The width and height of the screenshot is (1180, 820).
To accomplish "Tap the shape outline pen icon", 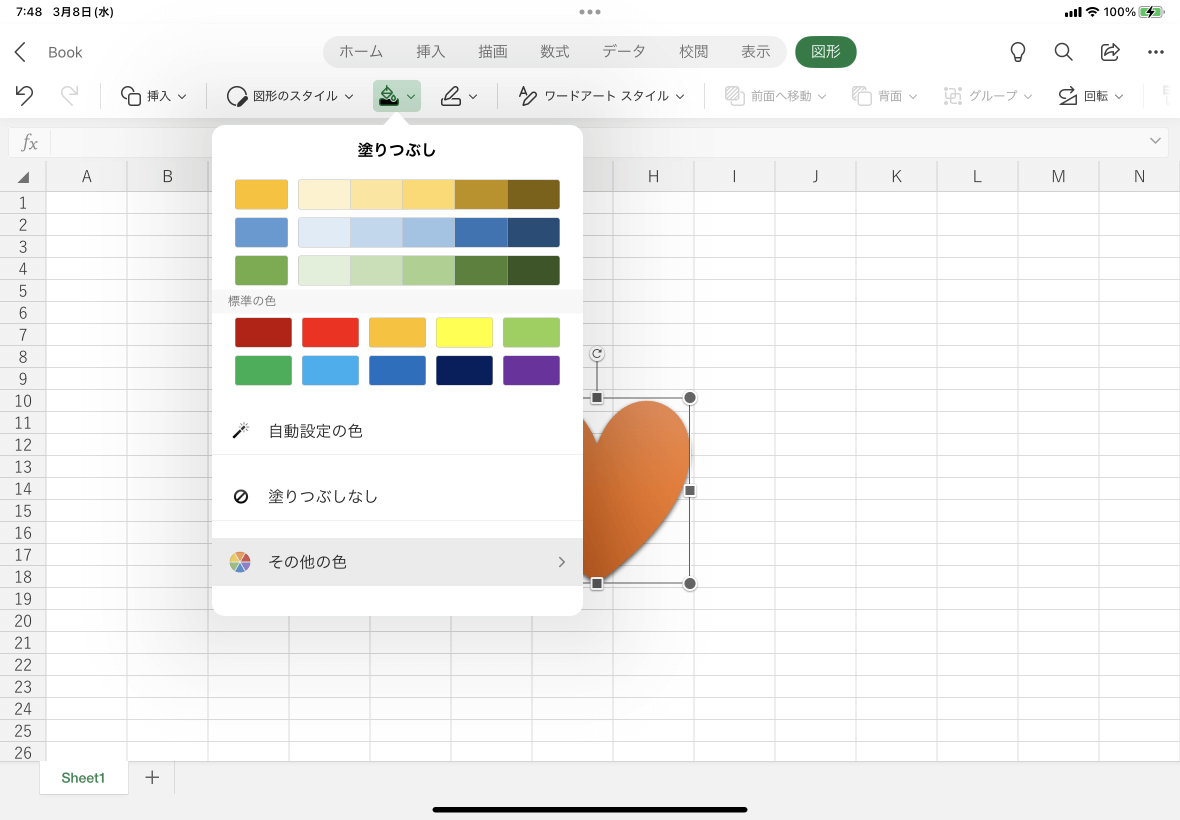I will pyautogui.click(x=451, y=96).
